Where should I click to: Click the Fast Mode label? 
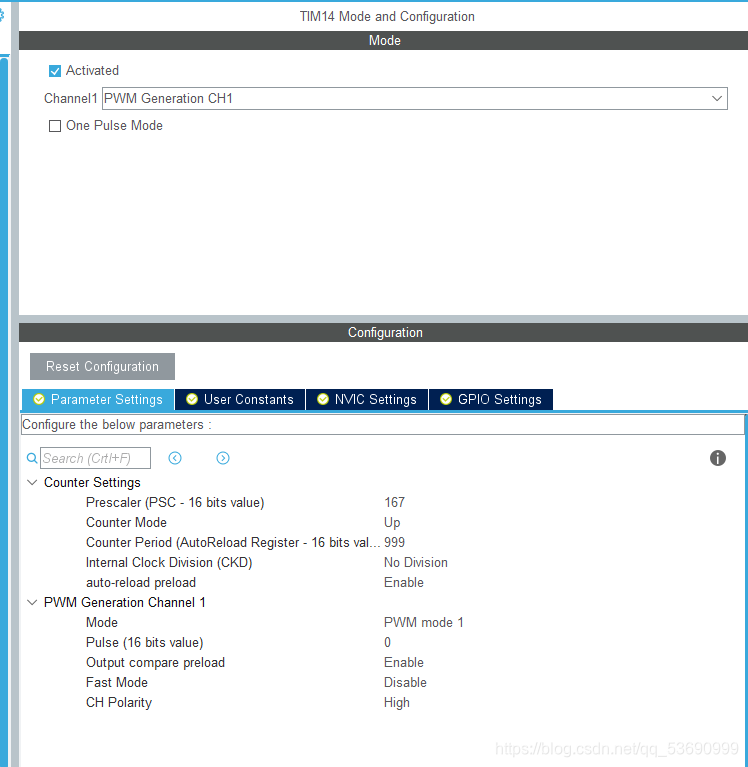[116, 682]
